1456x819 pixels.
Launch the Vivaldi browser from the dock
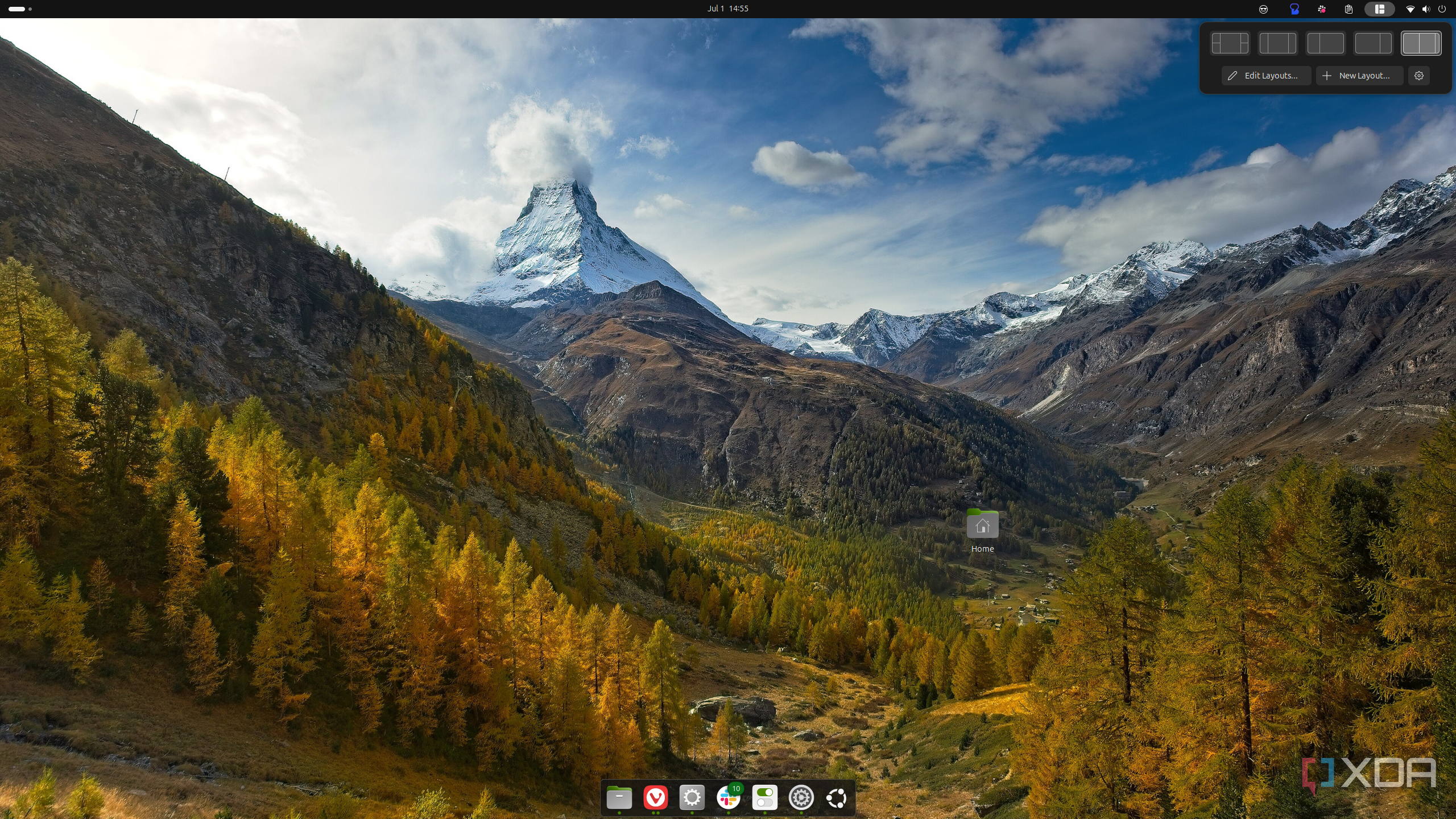(x=655, y=797)
